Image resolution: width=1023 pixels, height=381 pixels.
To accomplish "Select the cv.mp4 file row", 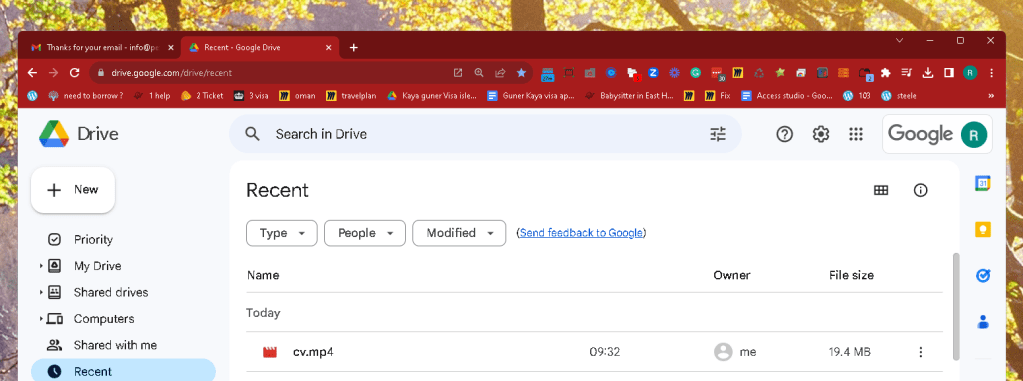I will [x=594, y=352].
